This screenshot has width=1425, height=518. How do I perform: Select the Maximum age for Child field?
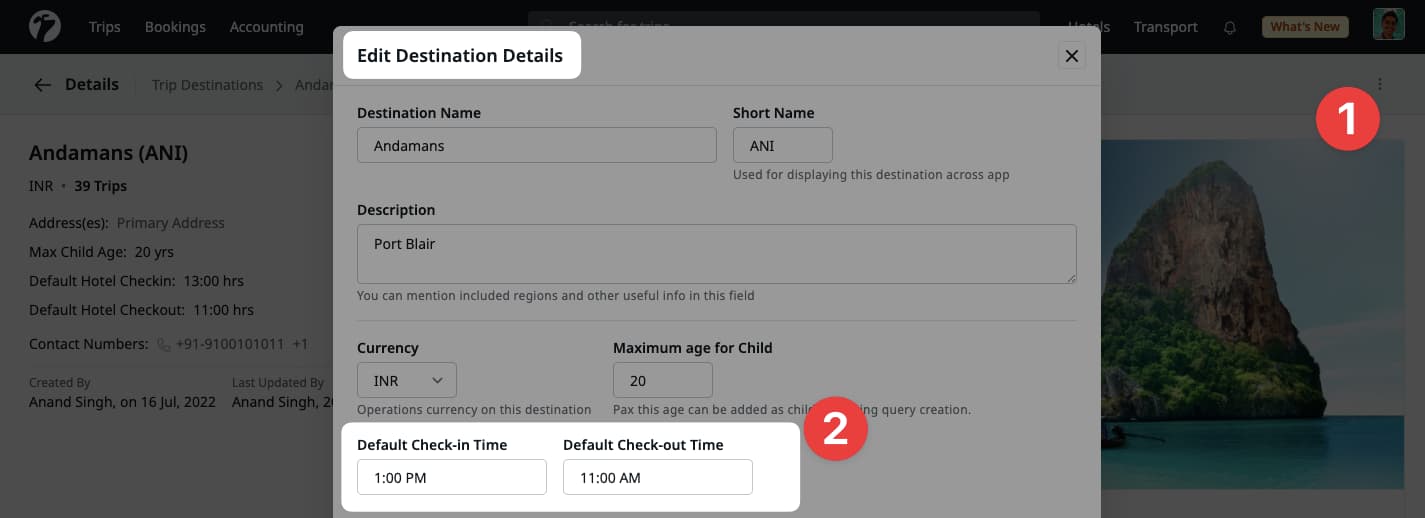pos(662,380)
